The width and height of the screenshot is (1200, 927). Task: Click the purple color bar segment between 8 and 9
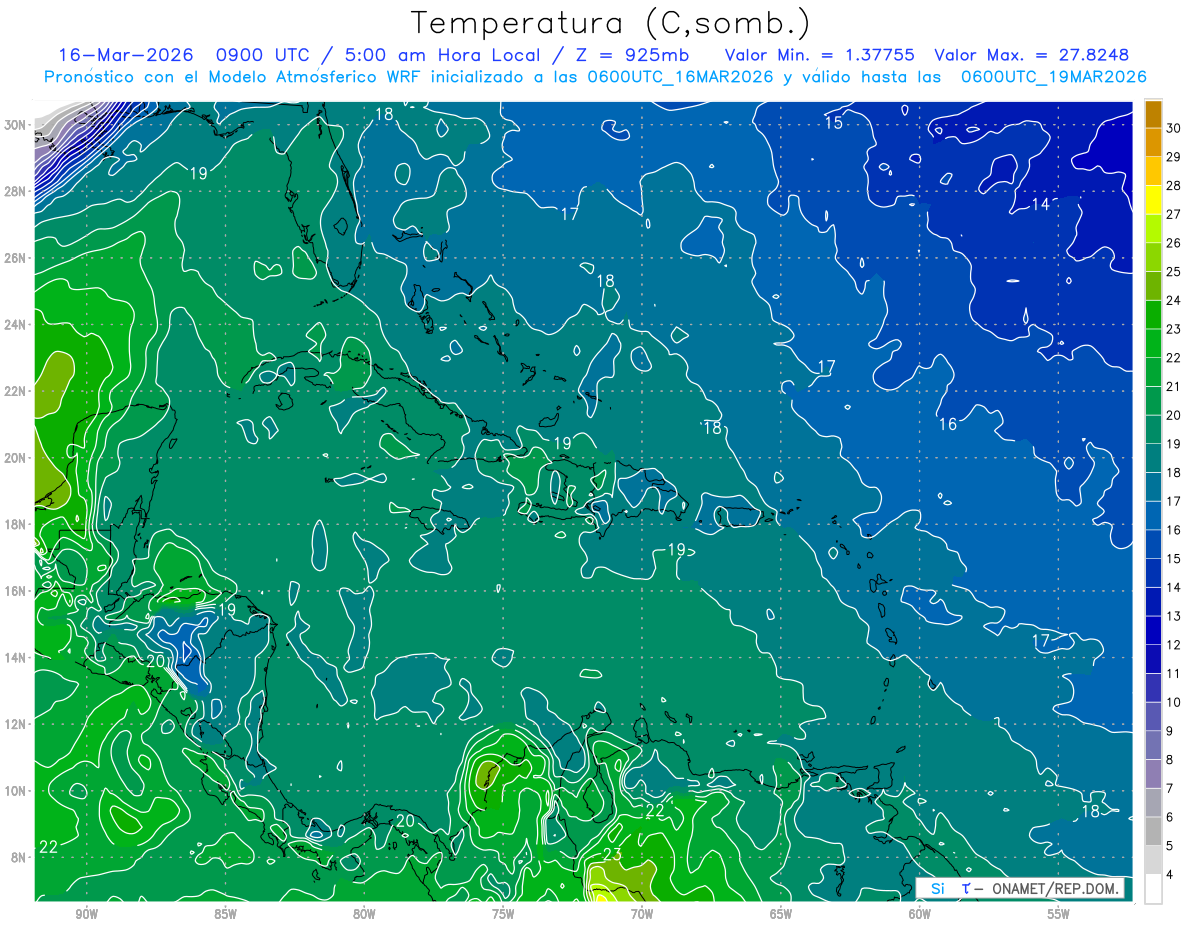tap(1153, 745)
